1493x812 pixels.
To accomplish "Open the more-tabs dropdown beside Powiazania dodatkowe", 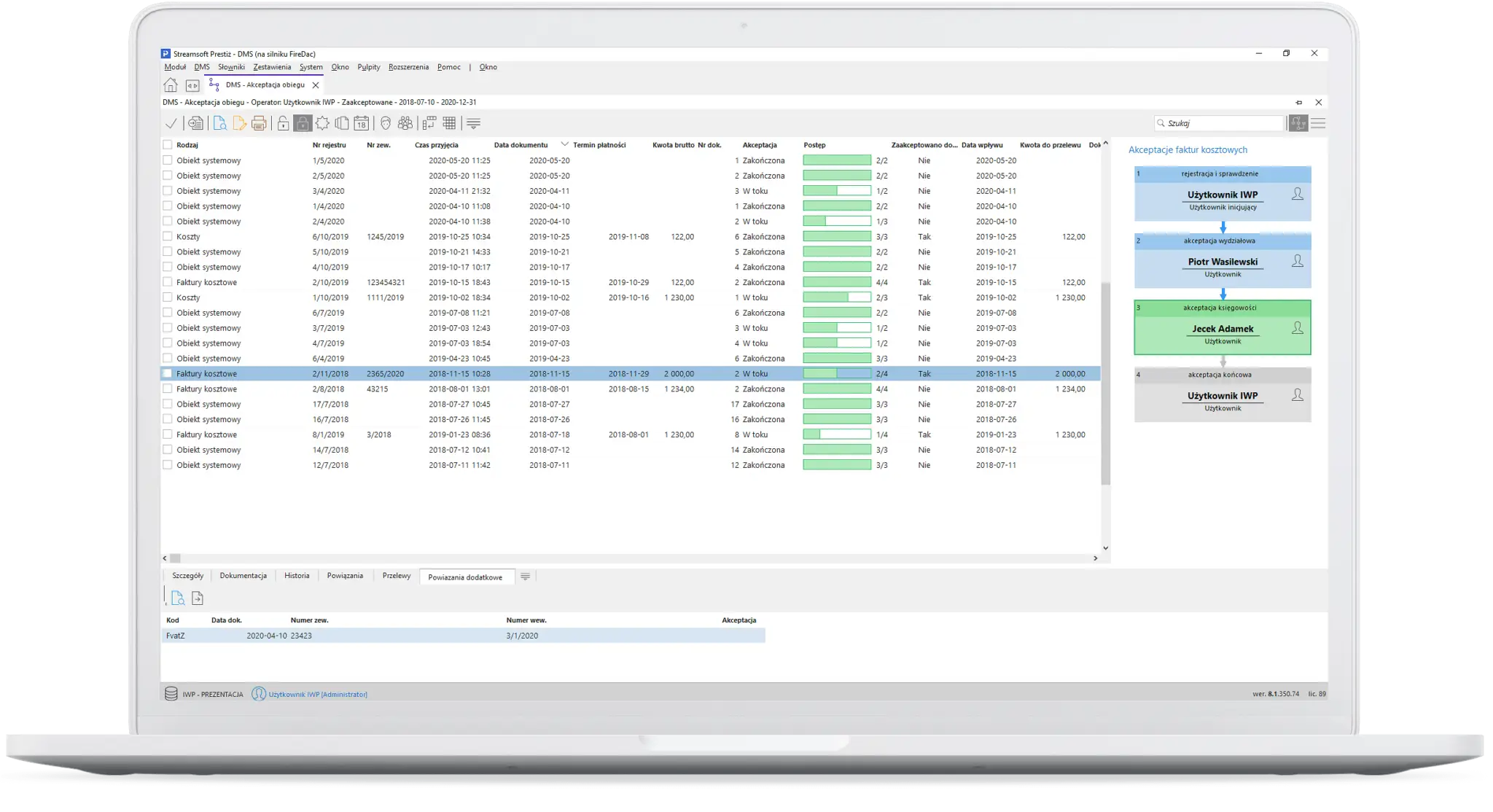I will (x=525, y=577).
